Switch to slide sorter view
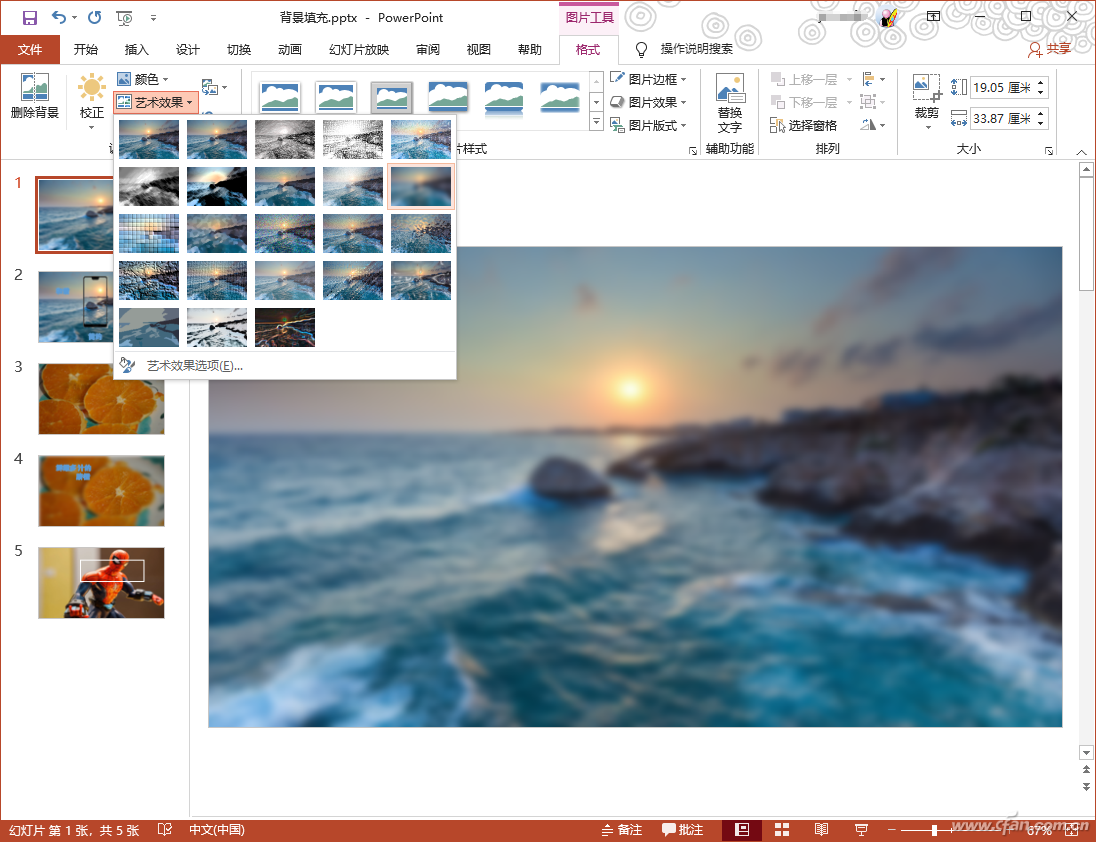The height and width of the screenshot is (842, 1096). [781, 829]
